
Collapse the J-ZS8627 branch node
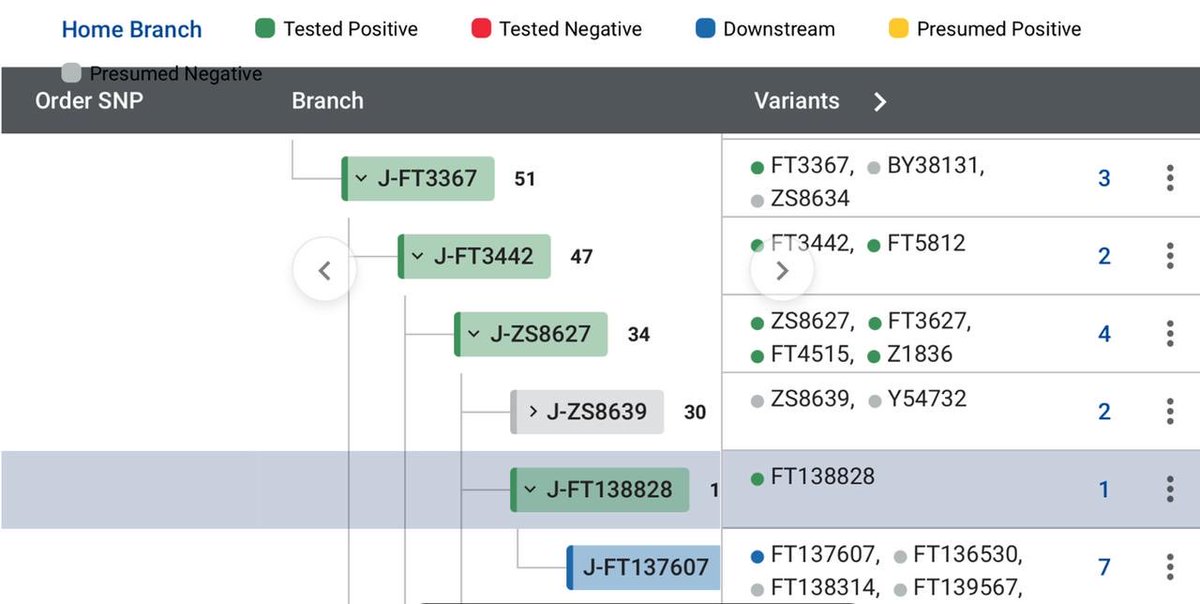pyautogui.click(x=474, y=334)
